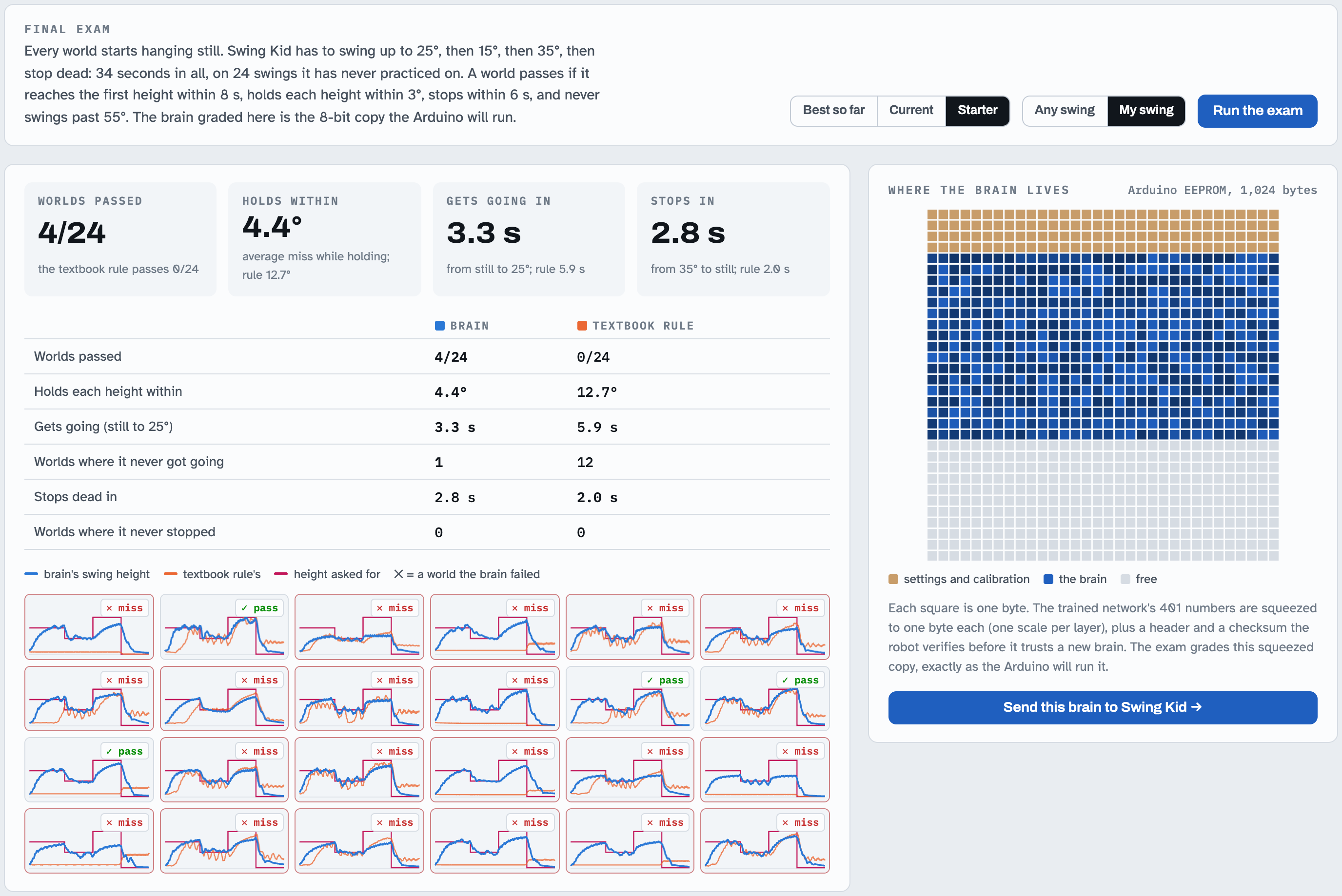Click the blue Brain column legend square
Viewport: 1342px width, 896px height.
(x=439, y=326)
